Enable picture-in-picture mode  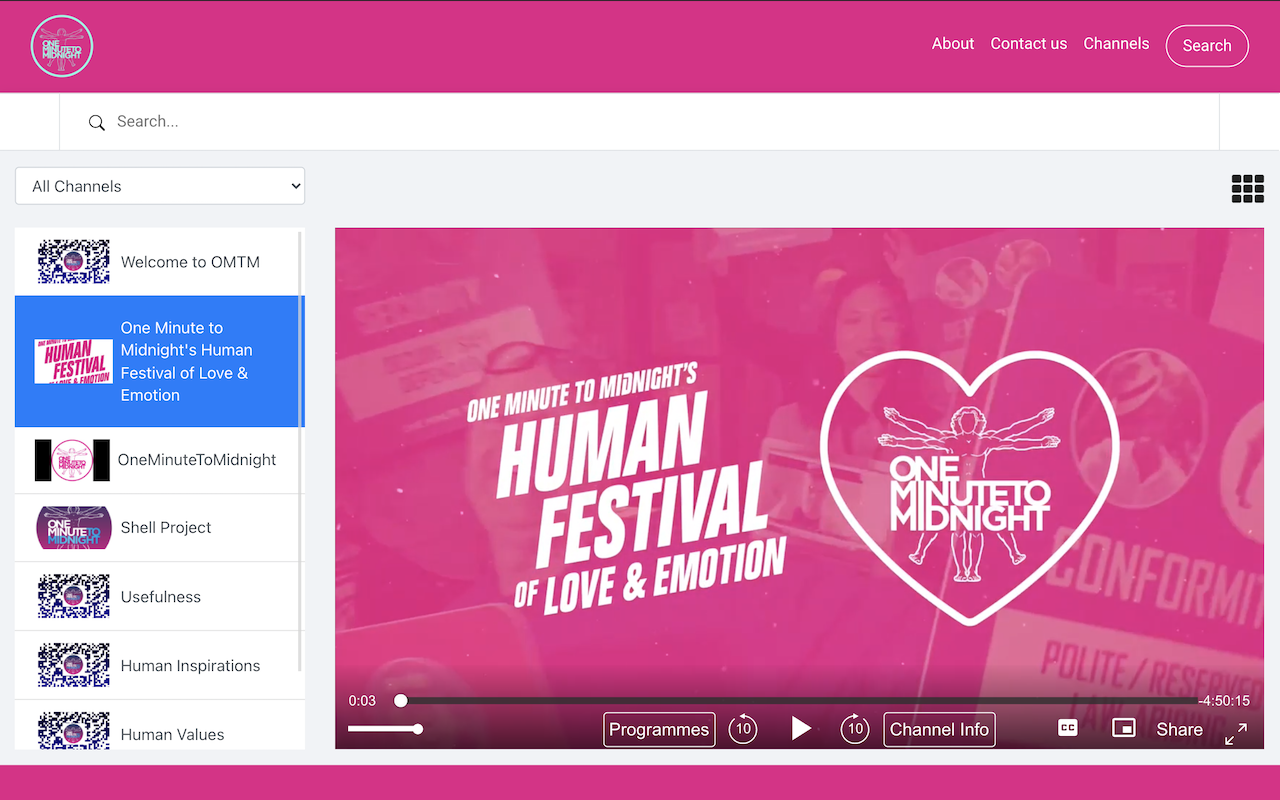pyautogui.click(x=1124, y=728)
